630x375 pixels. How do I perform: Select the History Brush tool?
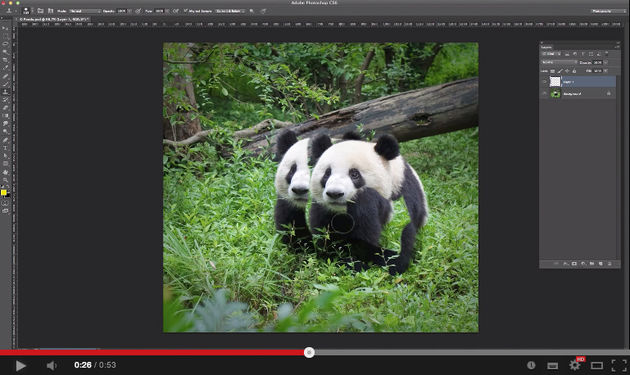pos(5,100)
